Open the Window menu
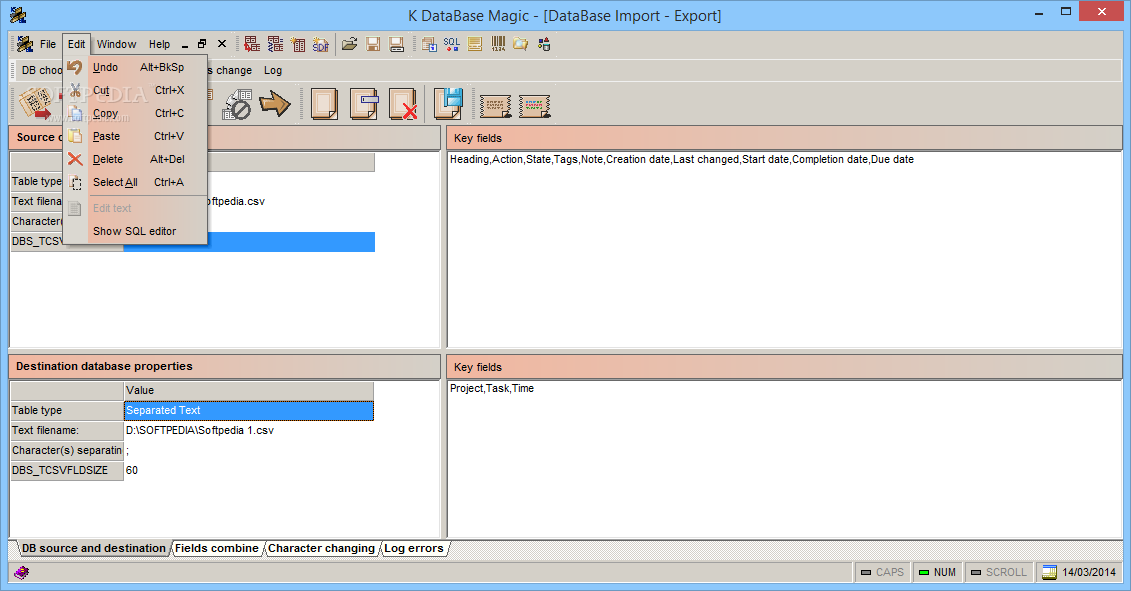Image resolution: width=1131 pixels, height=591 pixels. click(x=116, y=44)
